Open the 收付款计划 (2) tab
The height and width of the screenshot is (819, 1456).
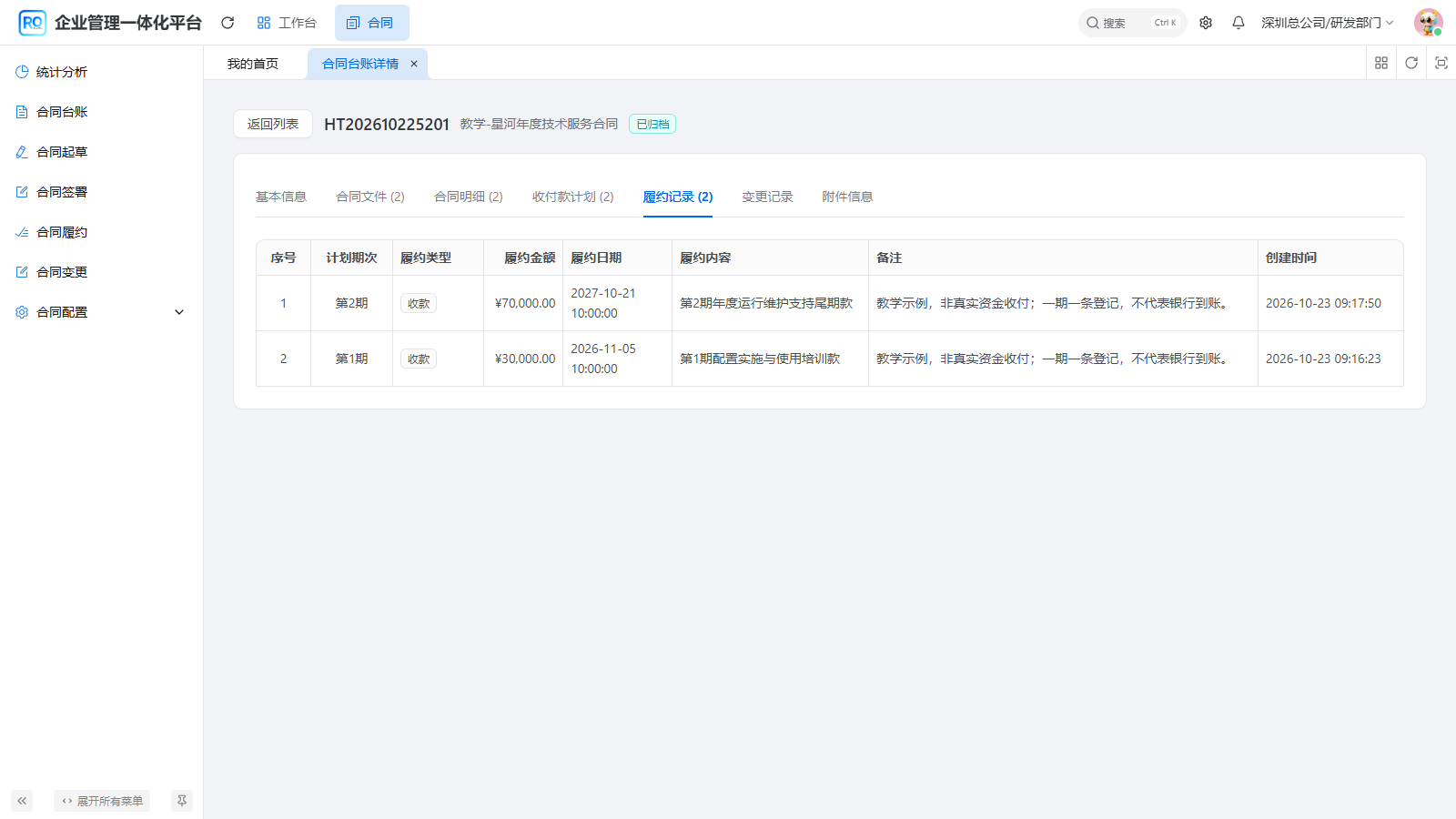point(573,197)
